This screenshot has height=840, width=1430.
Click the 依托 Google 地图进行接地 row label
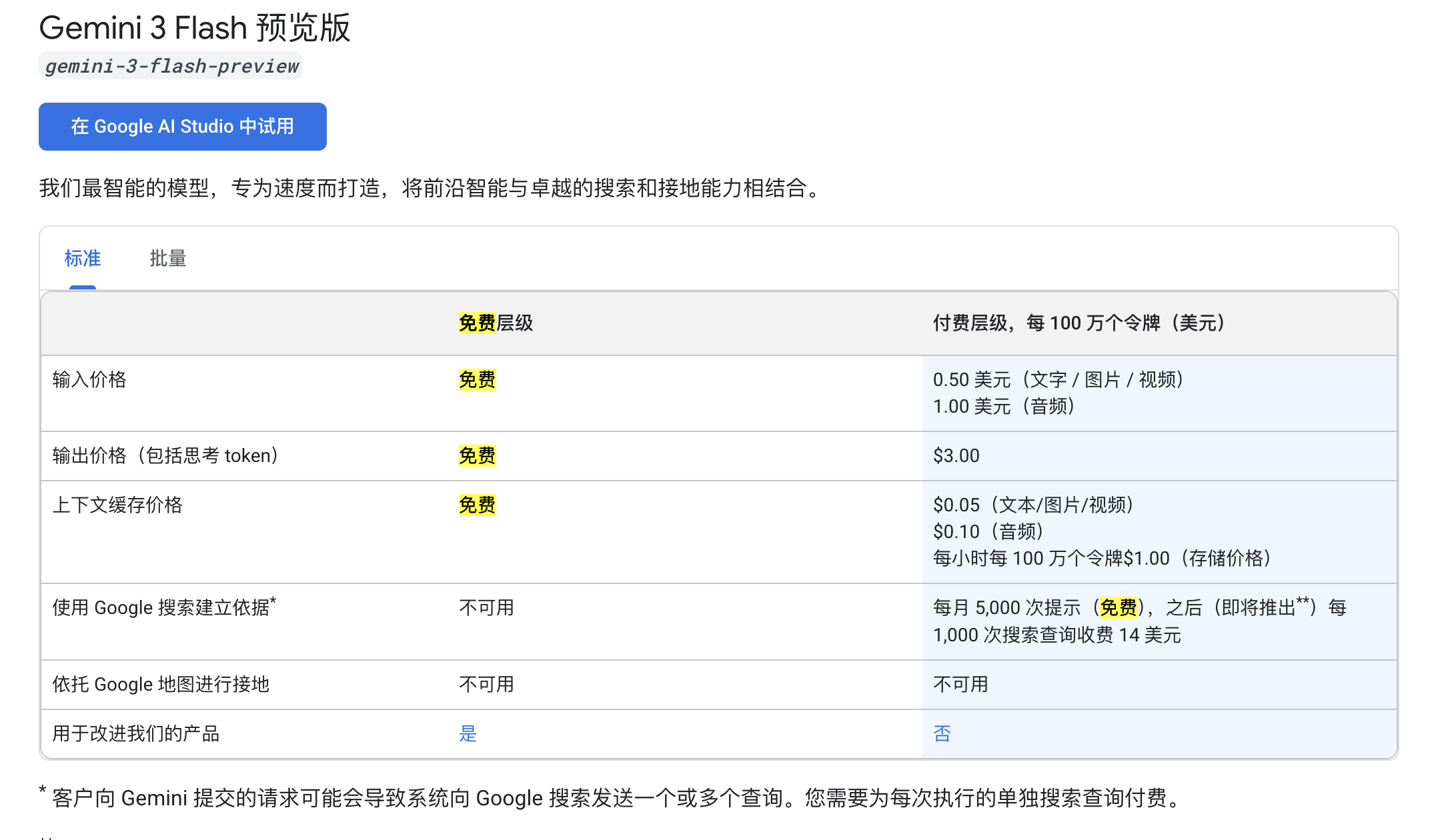[x=161, y=685]
